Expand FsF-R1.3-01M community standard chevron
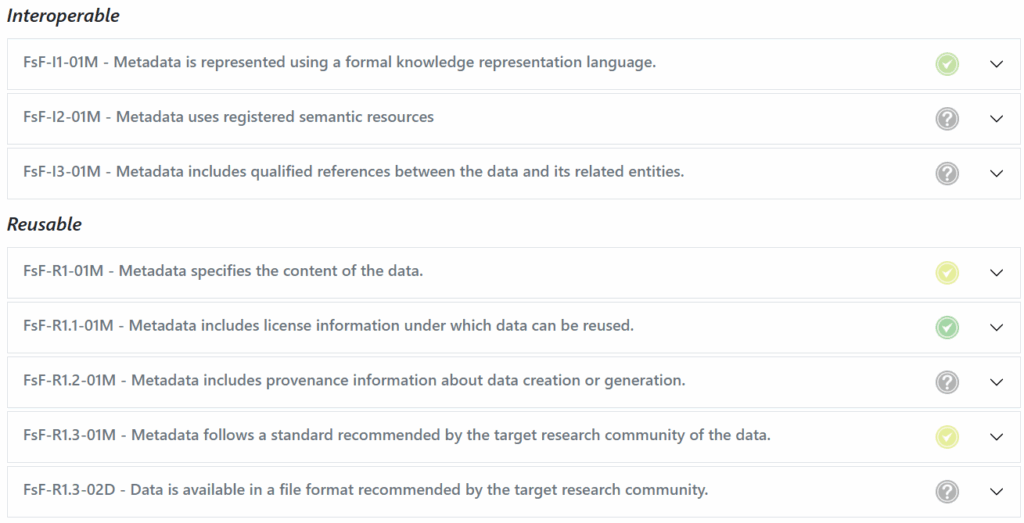This screenshot has height=523, width=1024. point(996,437)
